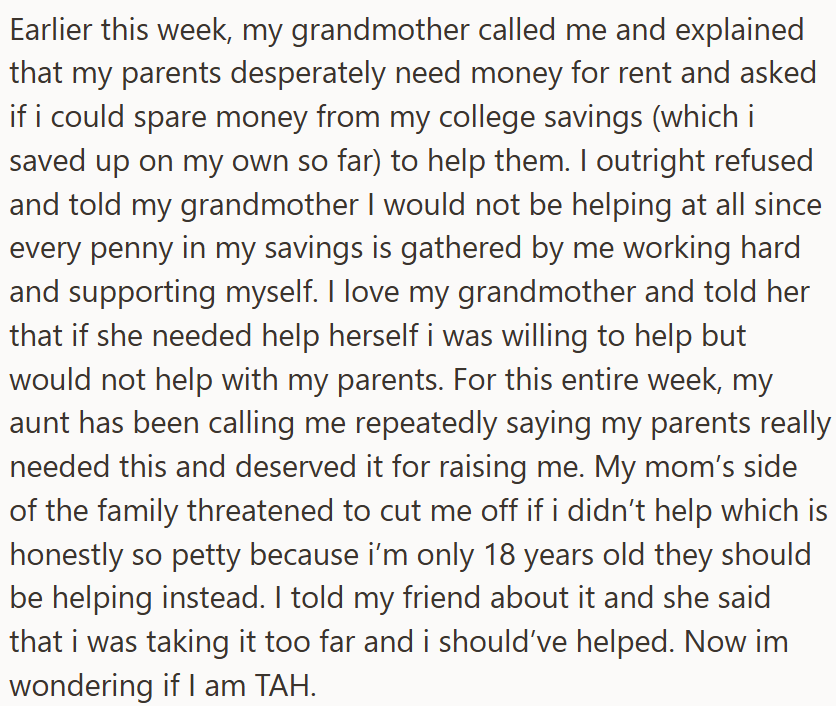Click the number "18" in the text
The width and height of the screenshot is (836, 706).
[x=500, y=555]
